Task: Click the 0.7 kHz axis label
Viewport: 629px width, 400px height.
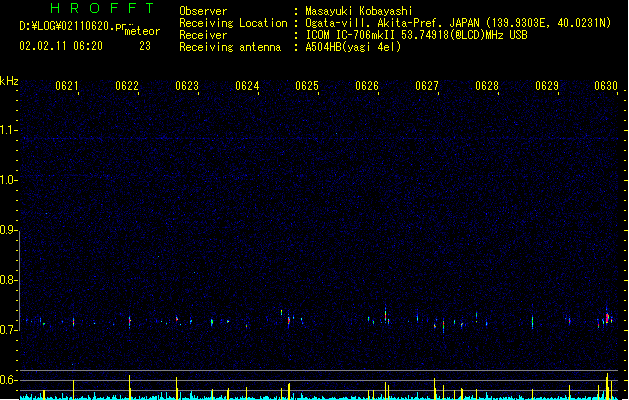Action: (x=8, y=330)
